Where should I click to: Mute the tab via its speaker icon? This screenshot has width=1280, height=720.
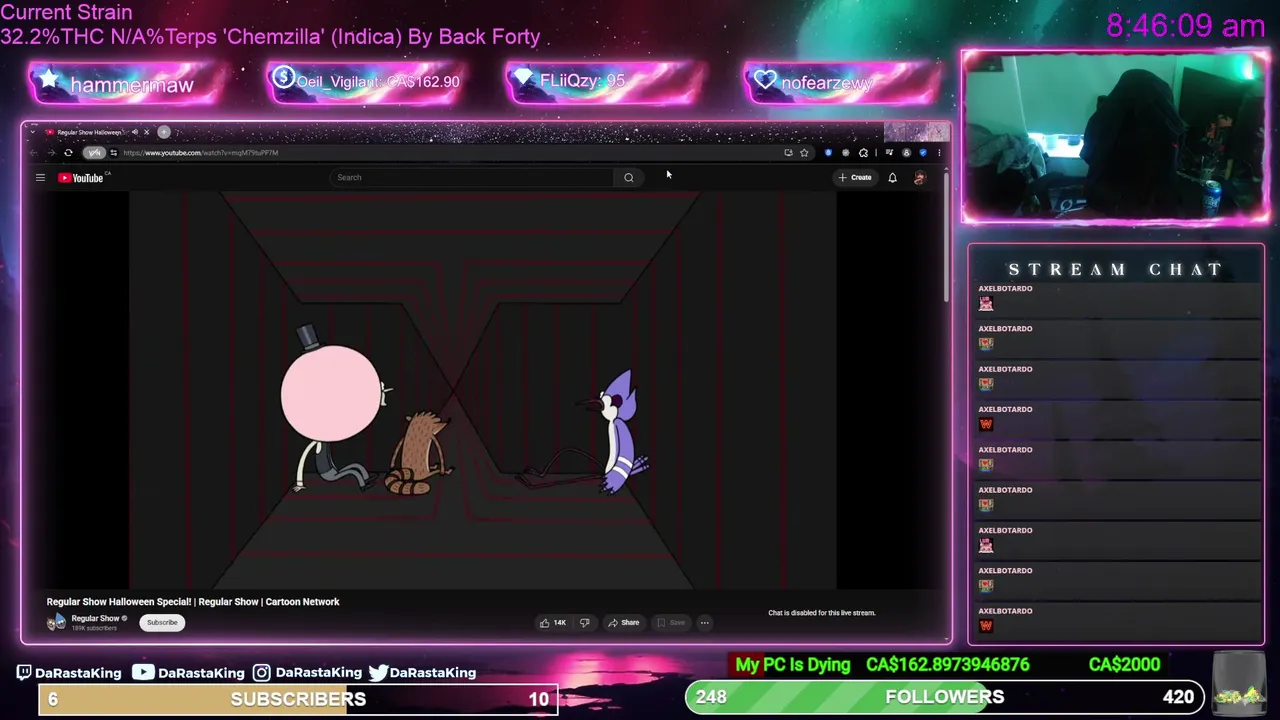point(135,132)
